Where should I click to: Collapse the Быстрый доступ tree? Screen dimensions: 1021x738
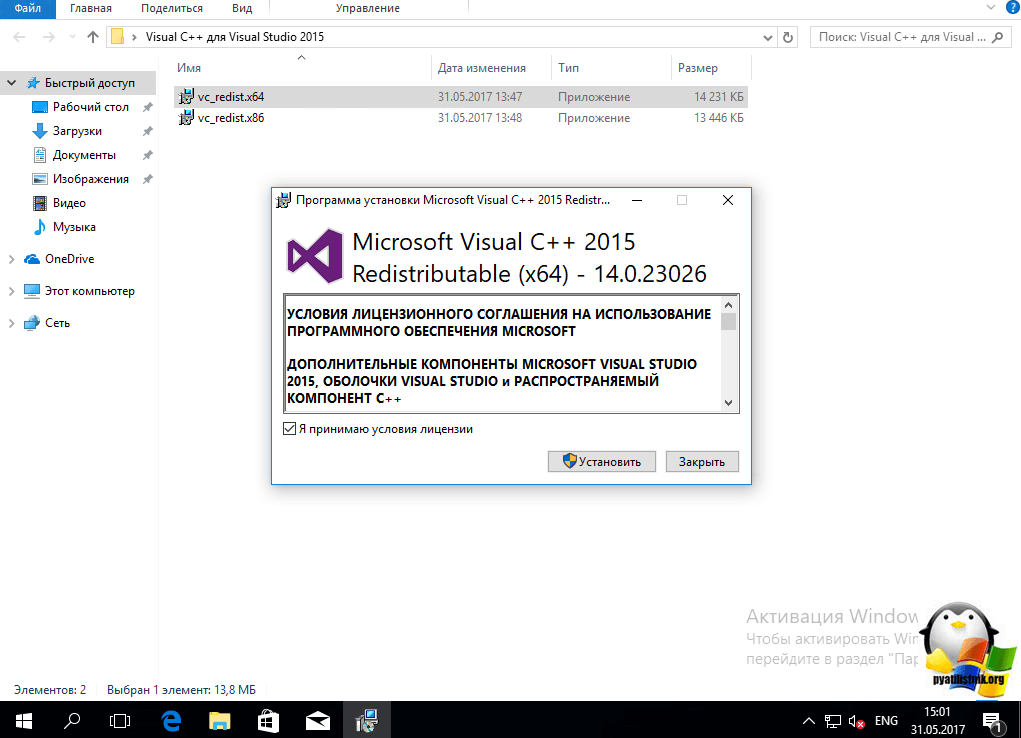pos(12,83)
